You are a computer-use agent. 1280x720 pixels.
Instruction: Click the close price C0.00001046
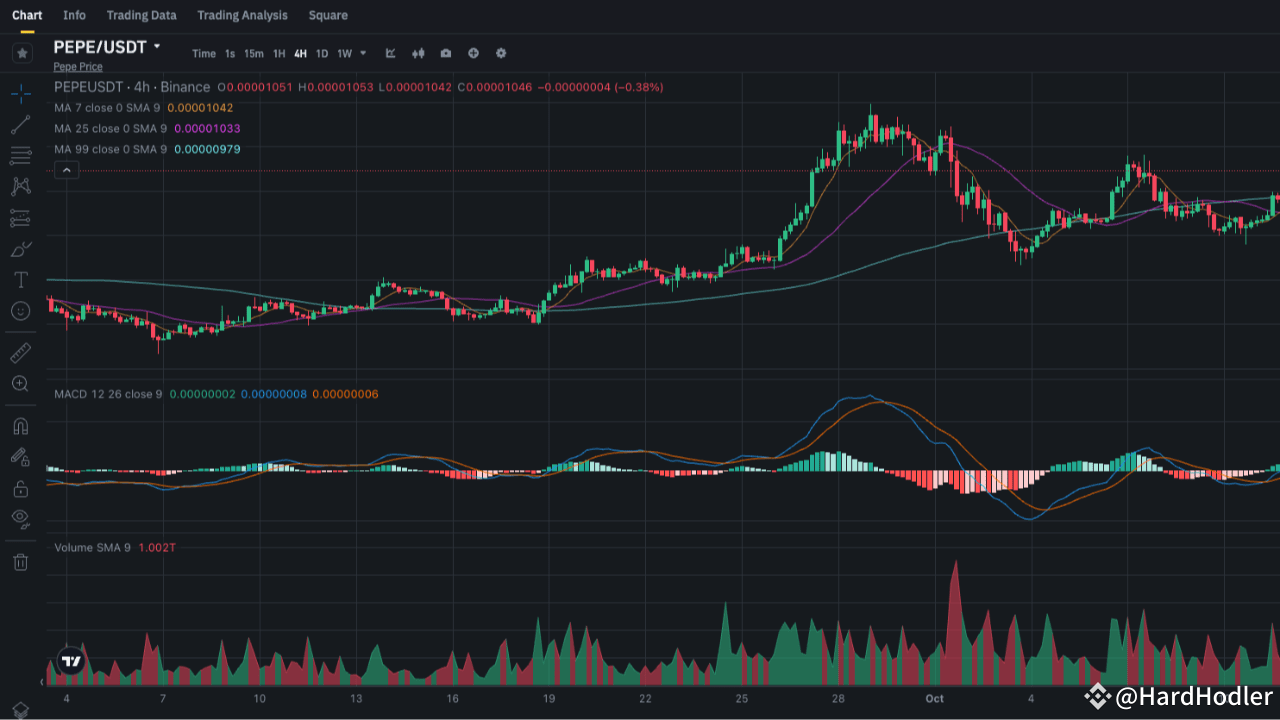click(495, 87)
